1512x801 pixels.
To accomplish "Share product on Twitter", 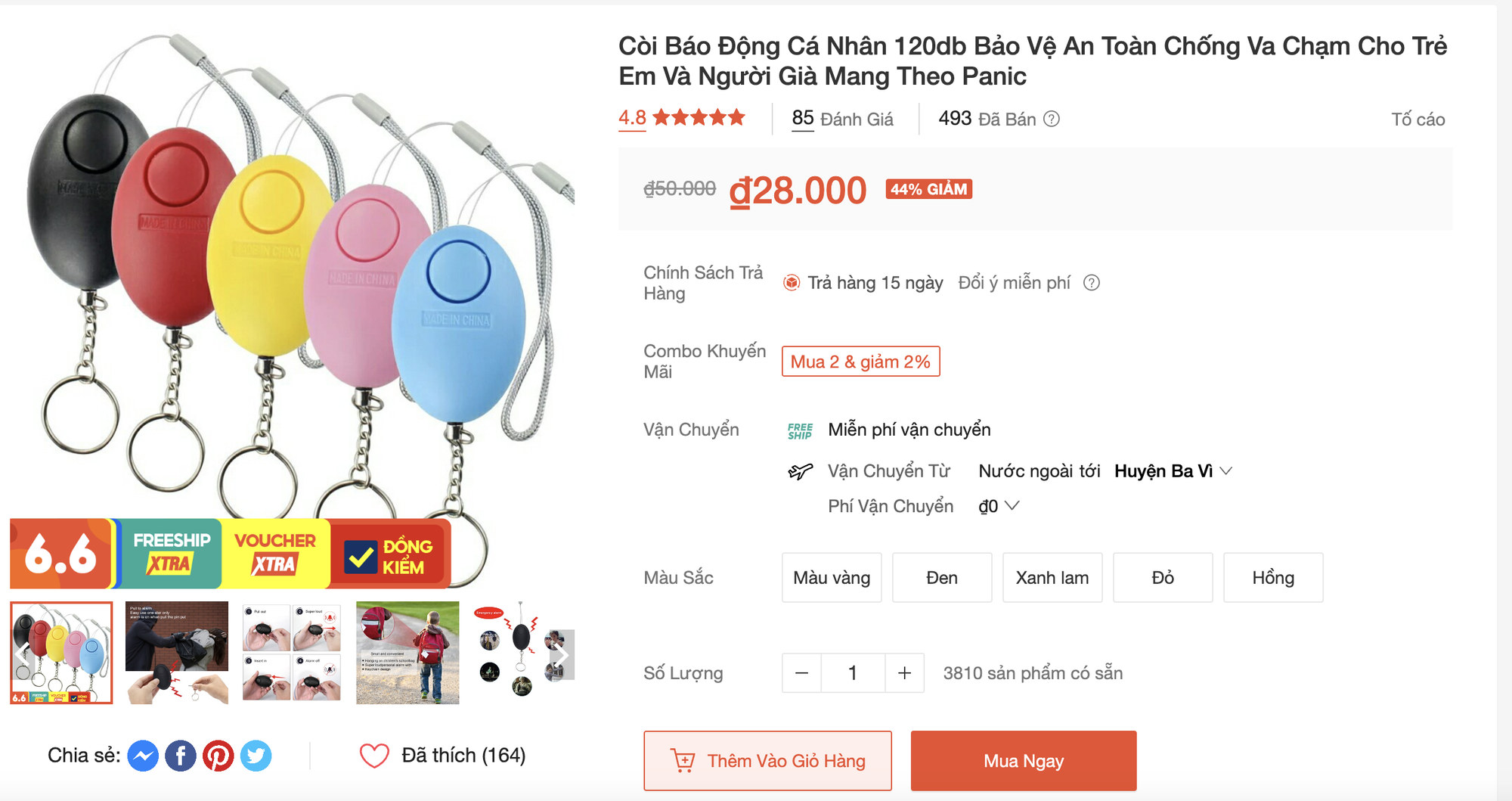I will 256,756.
